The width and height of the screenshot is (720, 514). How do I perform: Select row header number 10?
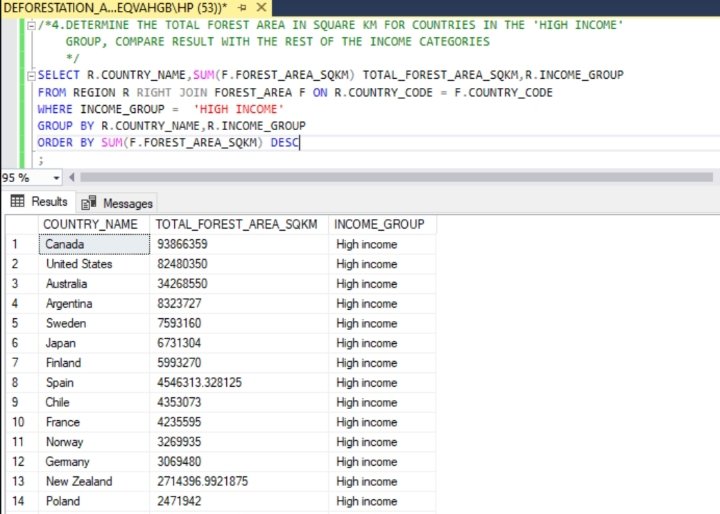pos(22,422)
